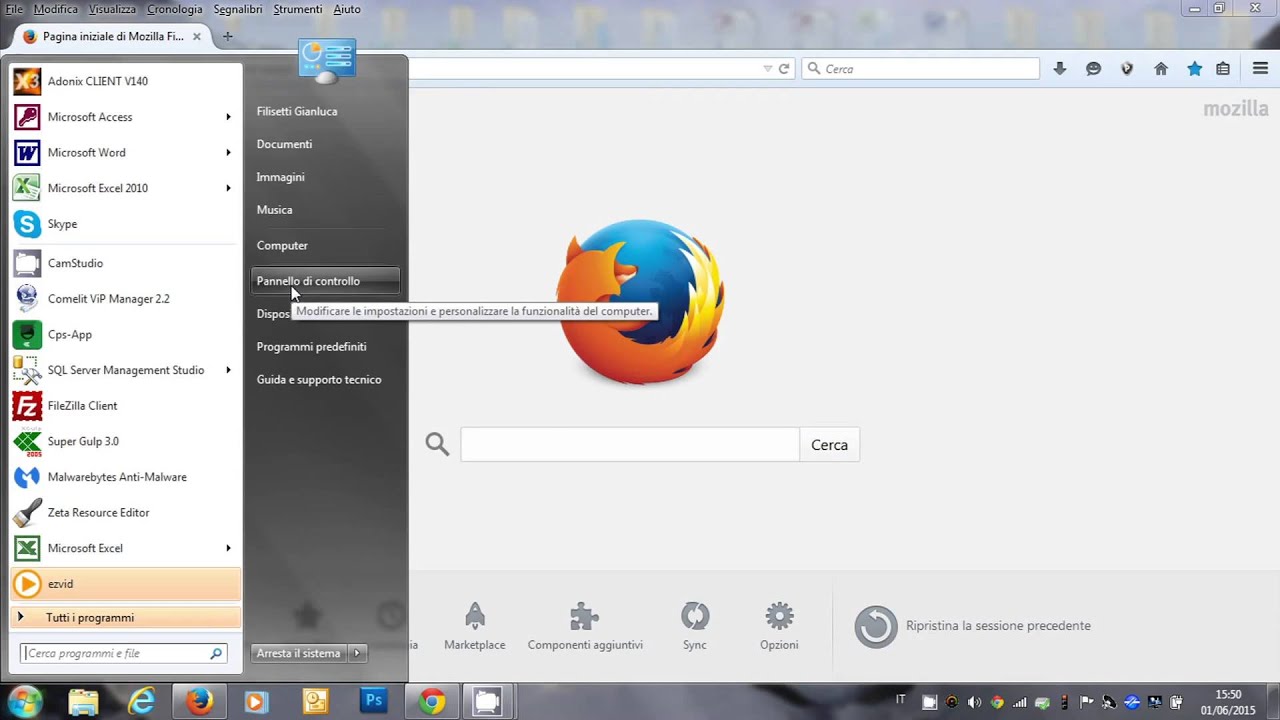Open CamStudio in the Start menu
The image size is (1280, 720).
coord(125,263)
